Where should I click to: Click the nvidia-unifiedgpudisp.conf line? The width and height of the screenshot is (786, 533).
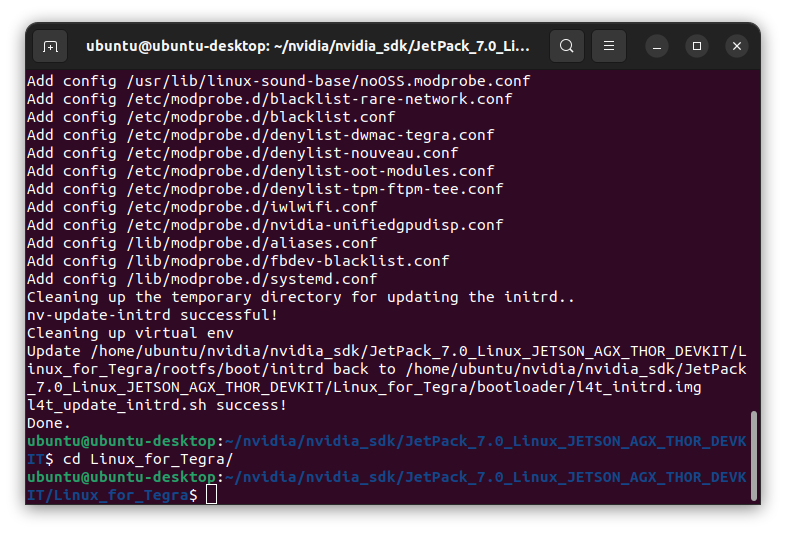tap(265, 226)
